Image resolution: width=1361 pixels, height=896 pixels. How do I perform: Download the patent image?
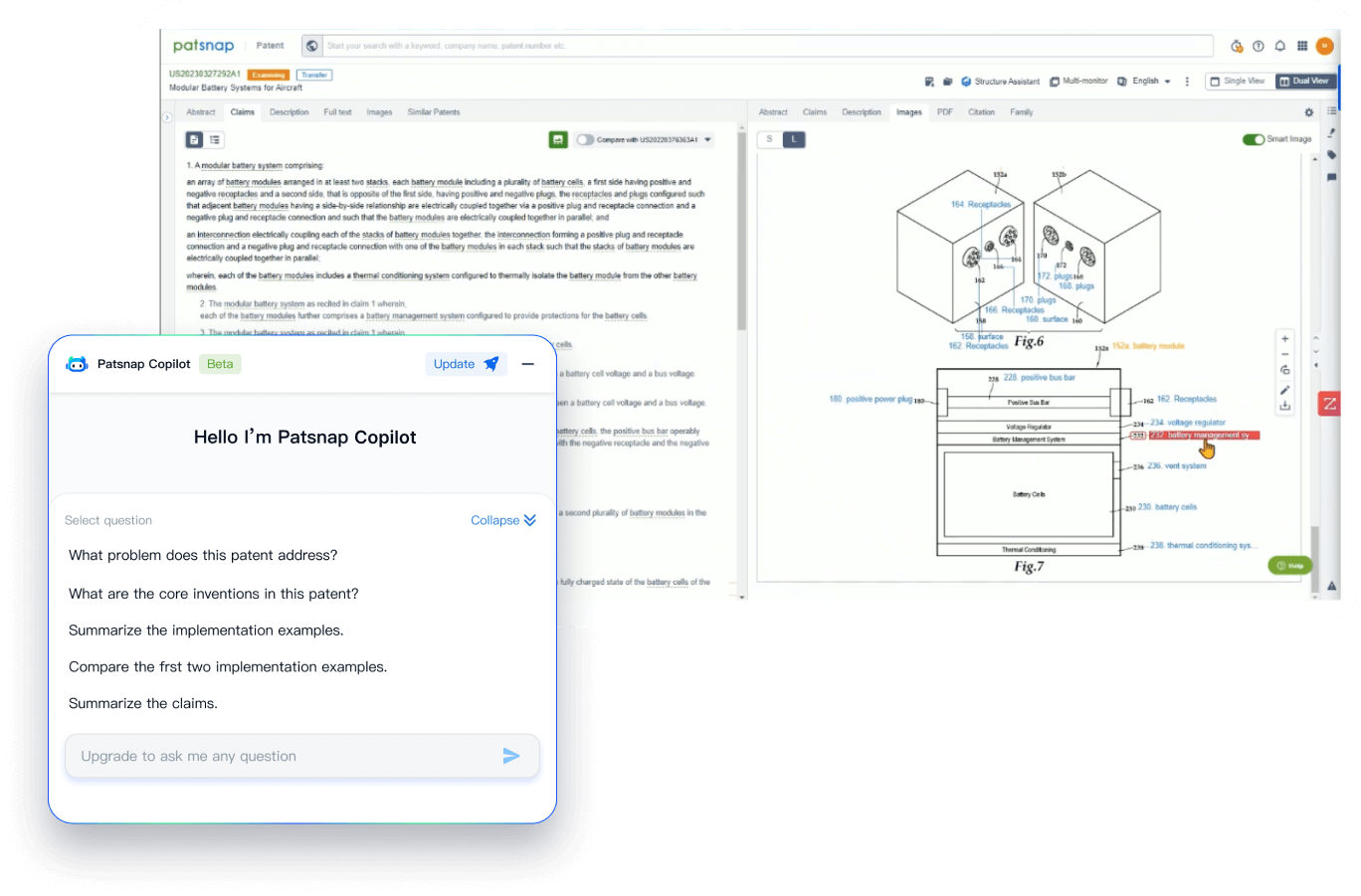[1284, 406]
